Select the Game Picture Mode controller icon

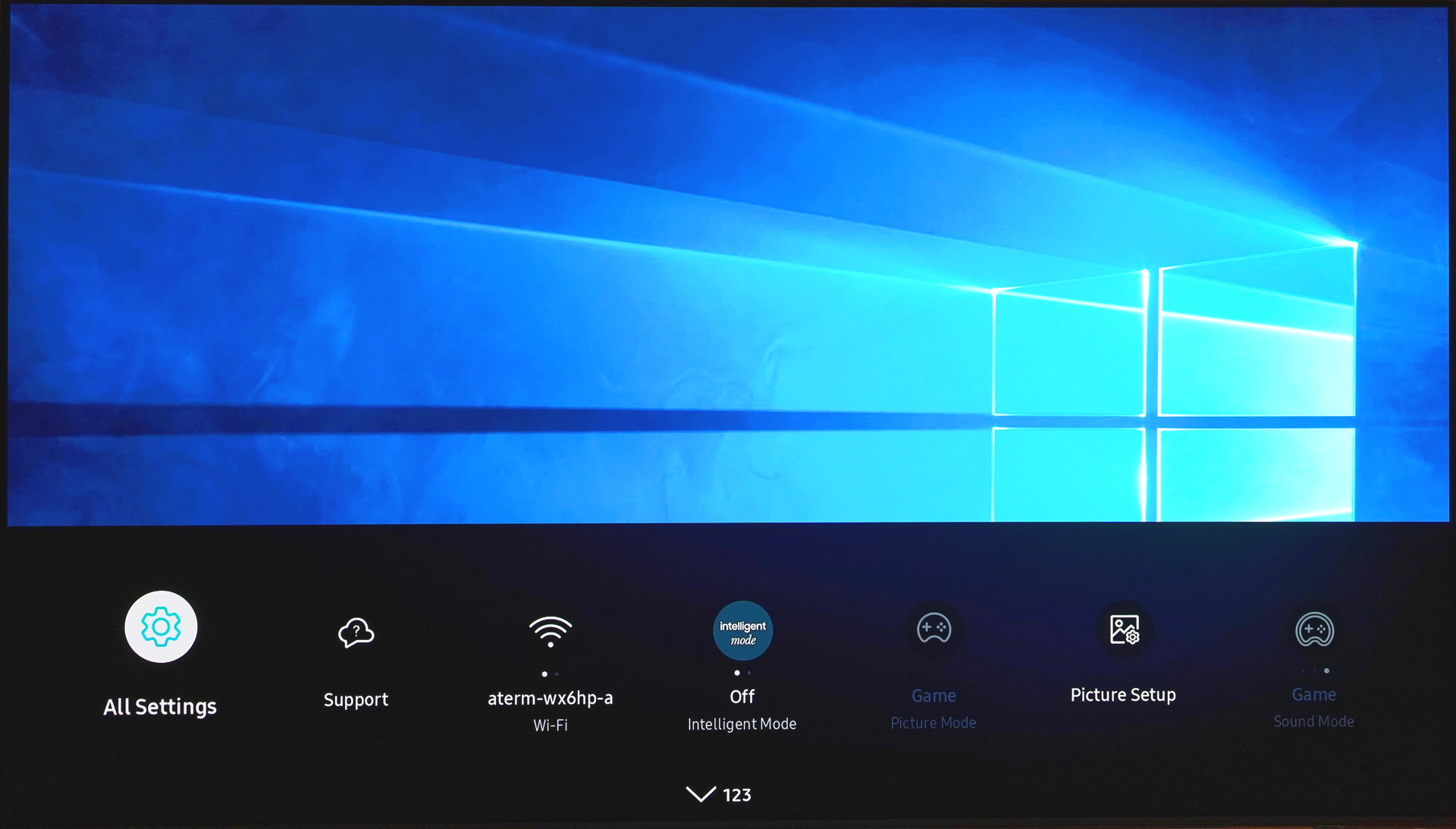934,629
